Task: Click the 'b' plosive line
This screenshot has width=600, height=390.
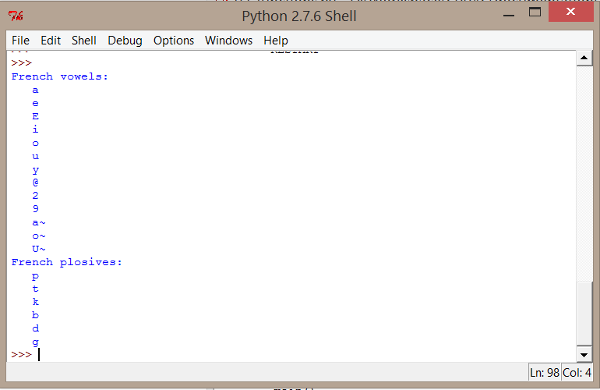Action: [35, 315]
